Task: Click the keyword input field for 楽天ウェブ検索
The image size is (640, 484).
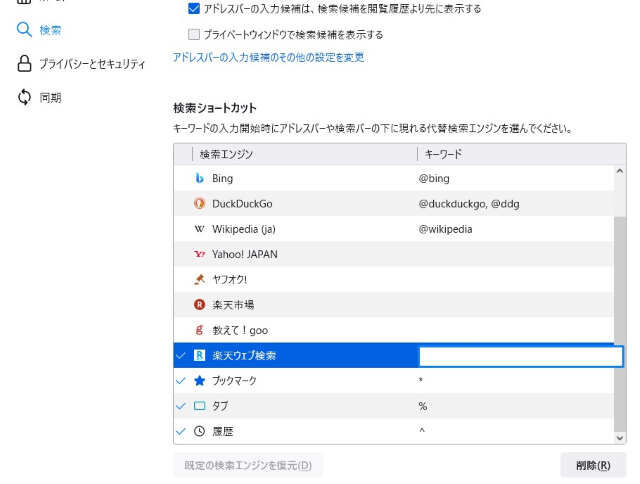Action: tap(521, 356)
